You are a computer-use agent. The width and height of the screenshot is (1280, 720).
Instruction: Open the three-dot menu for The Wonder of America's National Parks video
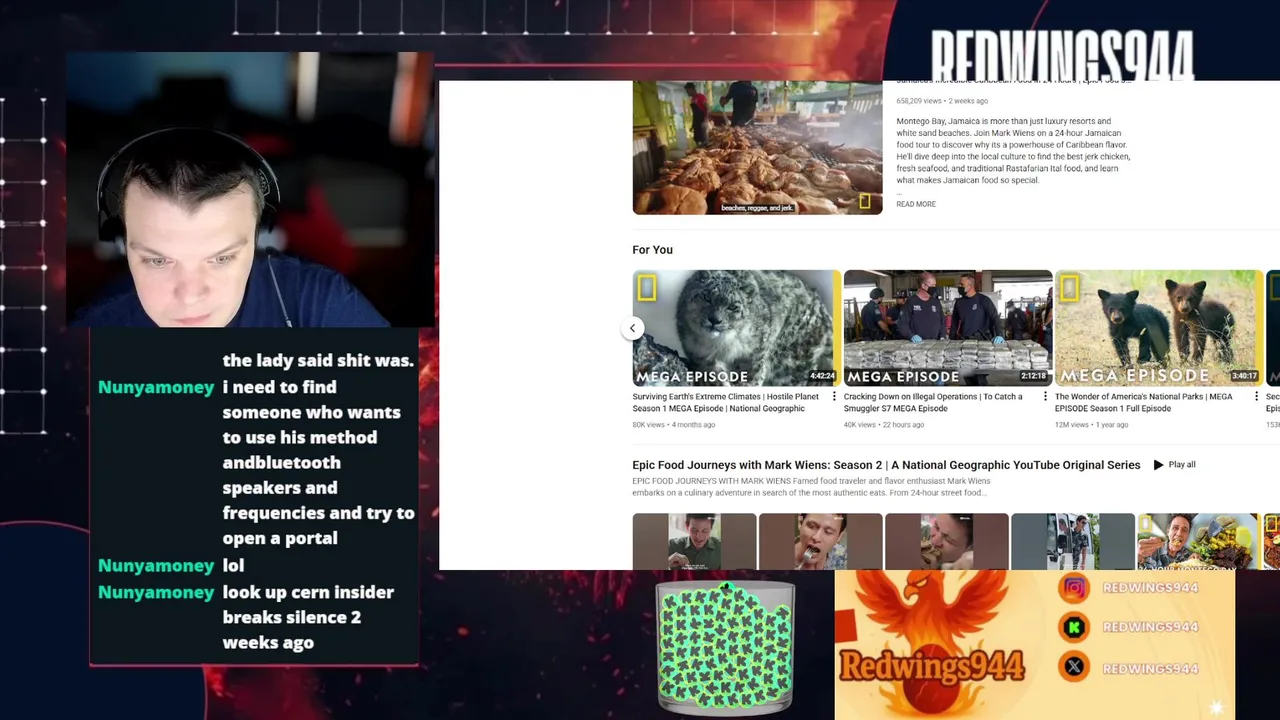point(1256,397)
